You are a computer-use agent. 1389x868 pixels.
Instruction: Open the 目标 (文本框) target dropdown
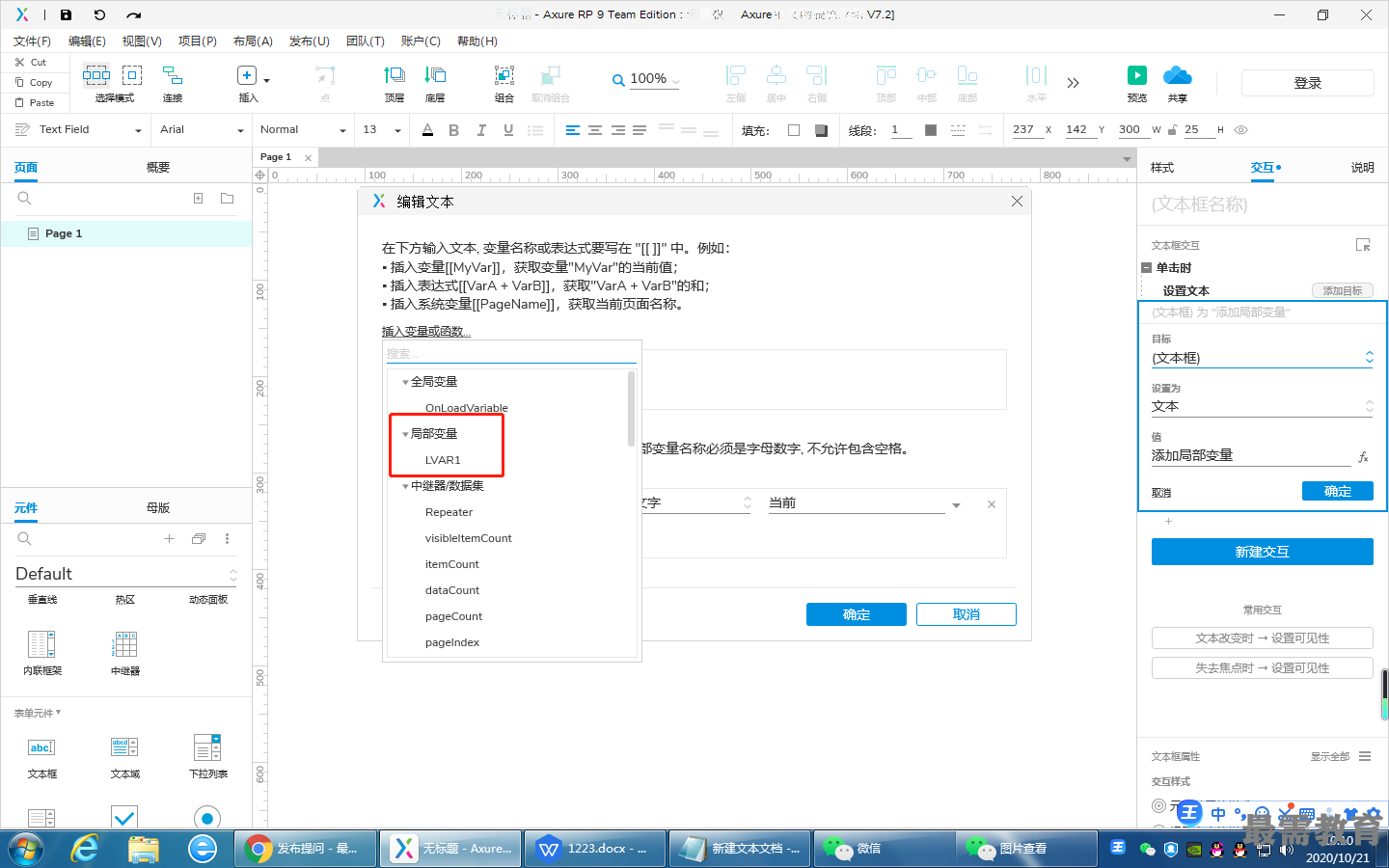1262,358
